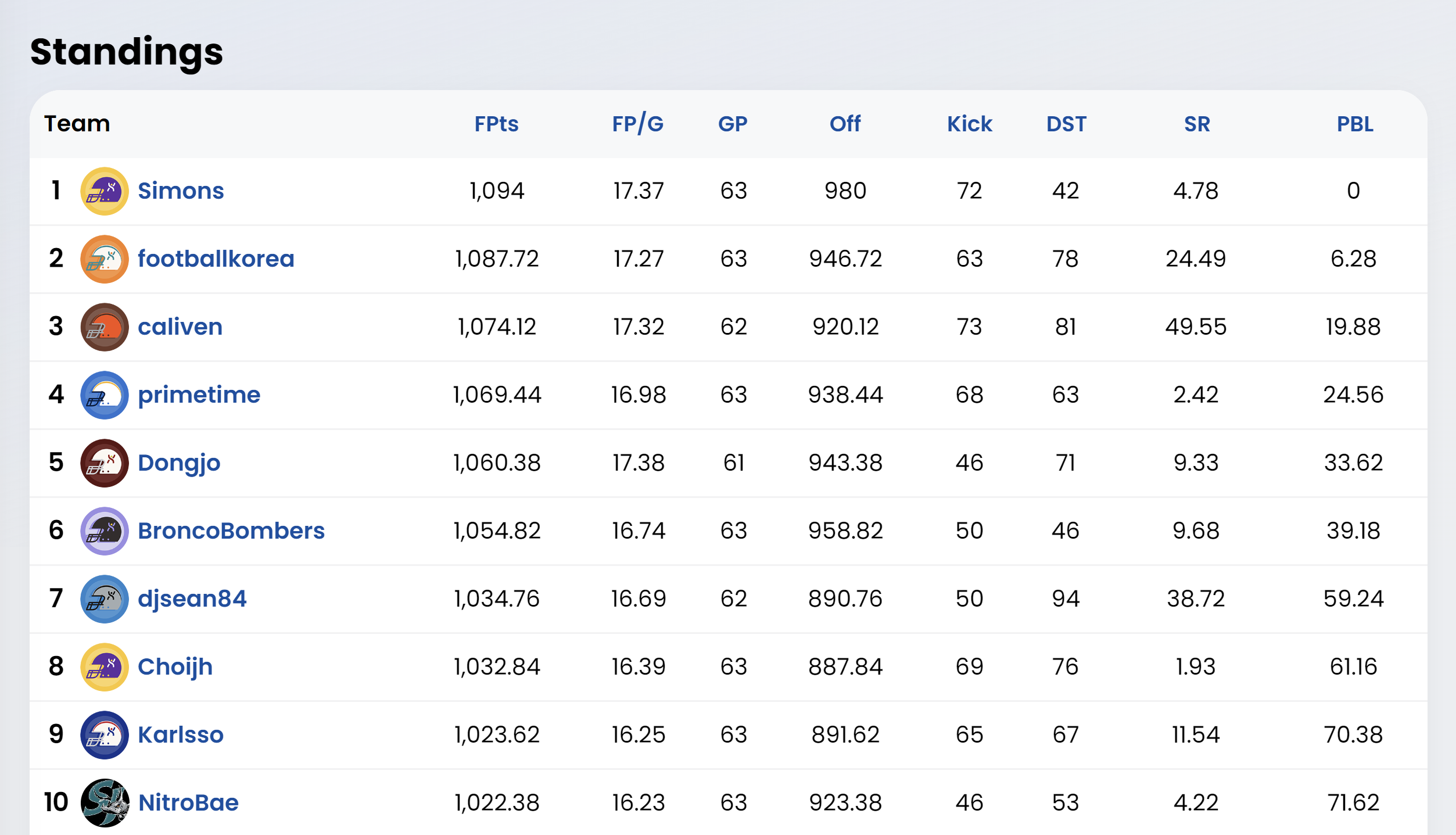The height and width of the screenshot is (835, 1456).
Task: Open the Simons team link
Action: (x=181, y=191)
